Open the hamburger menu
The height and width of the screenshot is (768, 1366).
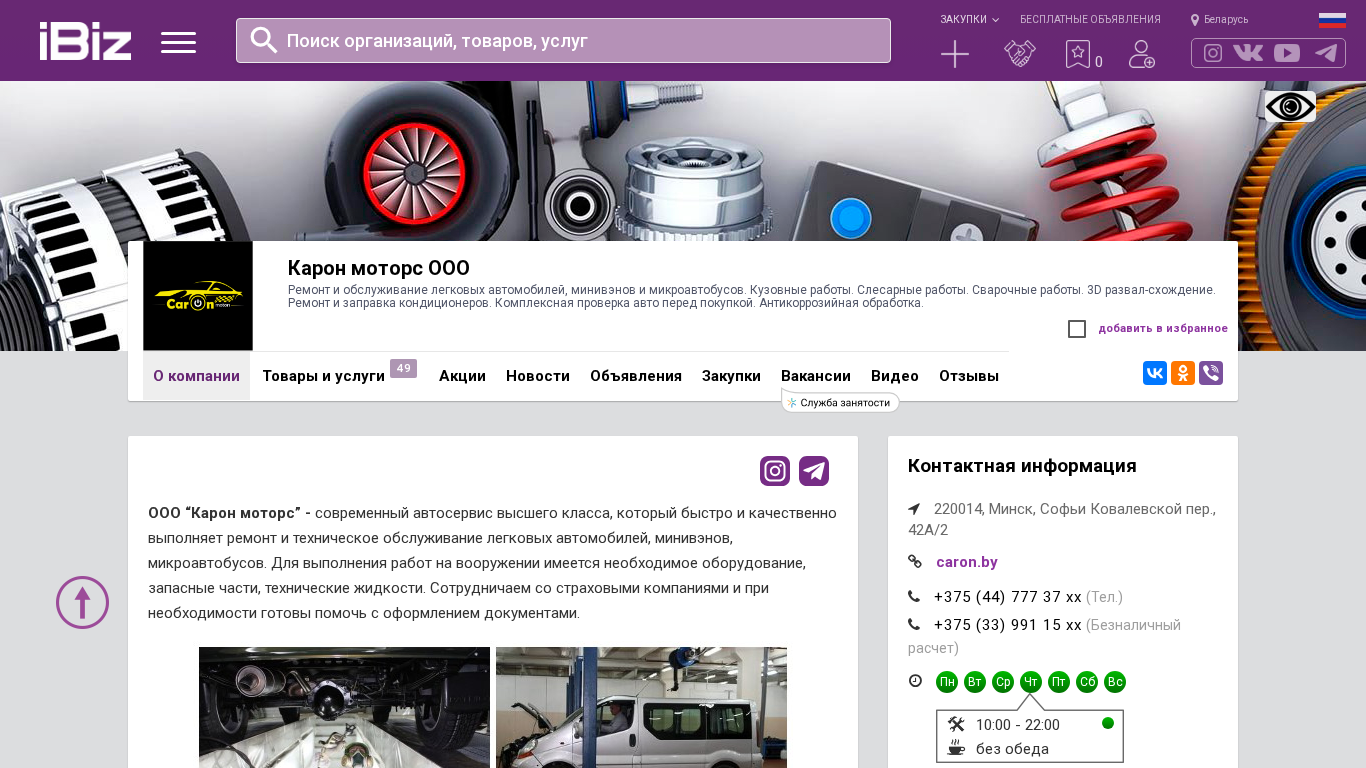[x=178, y=42]
